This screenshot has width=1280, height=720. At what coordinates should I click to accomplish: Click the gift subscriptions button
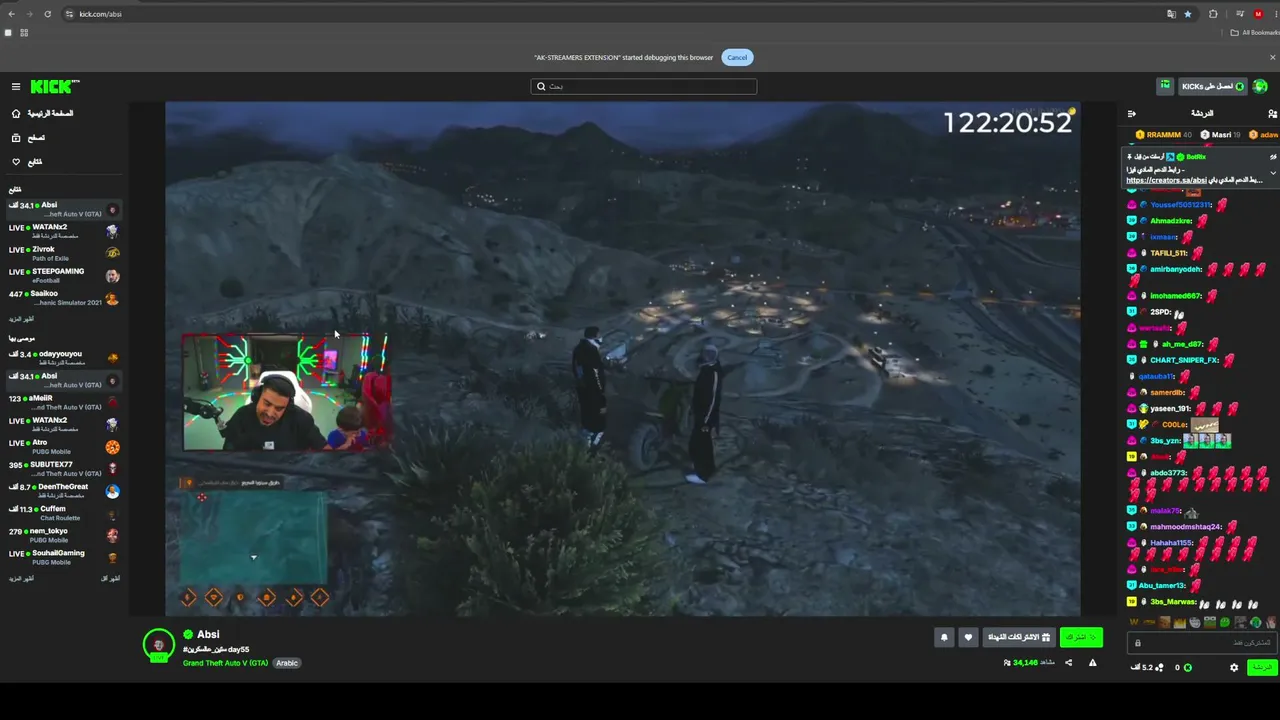pos(1019,637)
